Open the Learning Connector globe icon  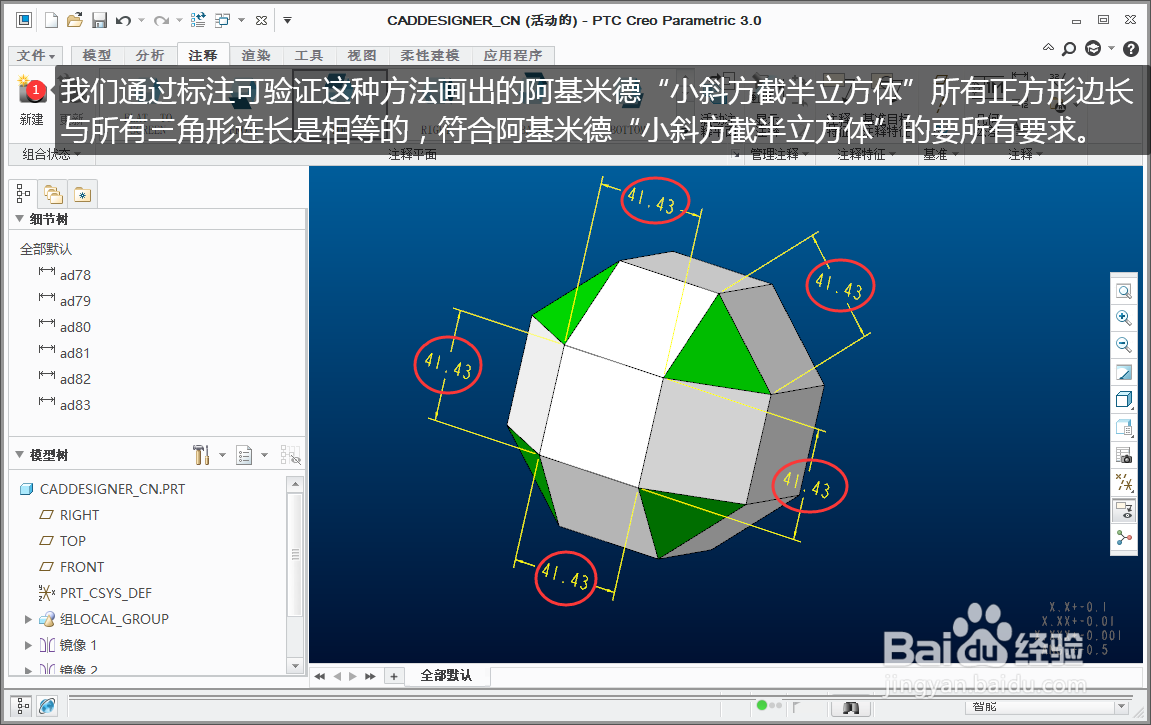1093,48
